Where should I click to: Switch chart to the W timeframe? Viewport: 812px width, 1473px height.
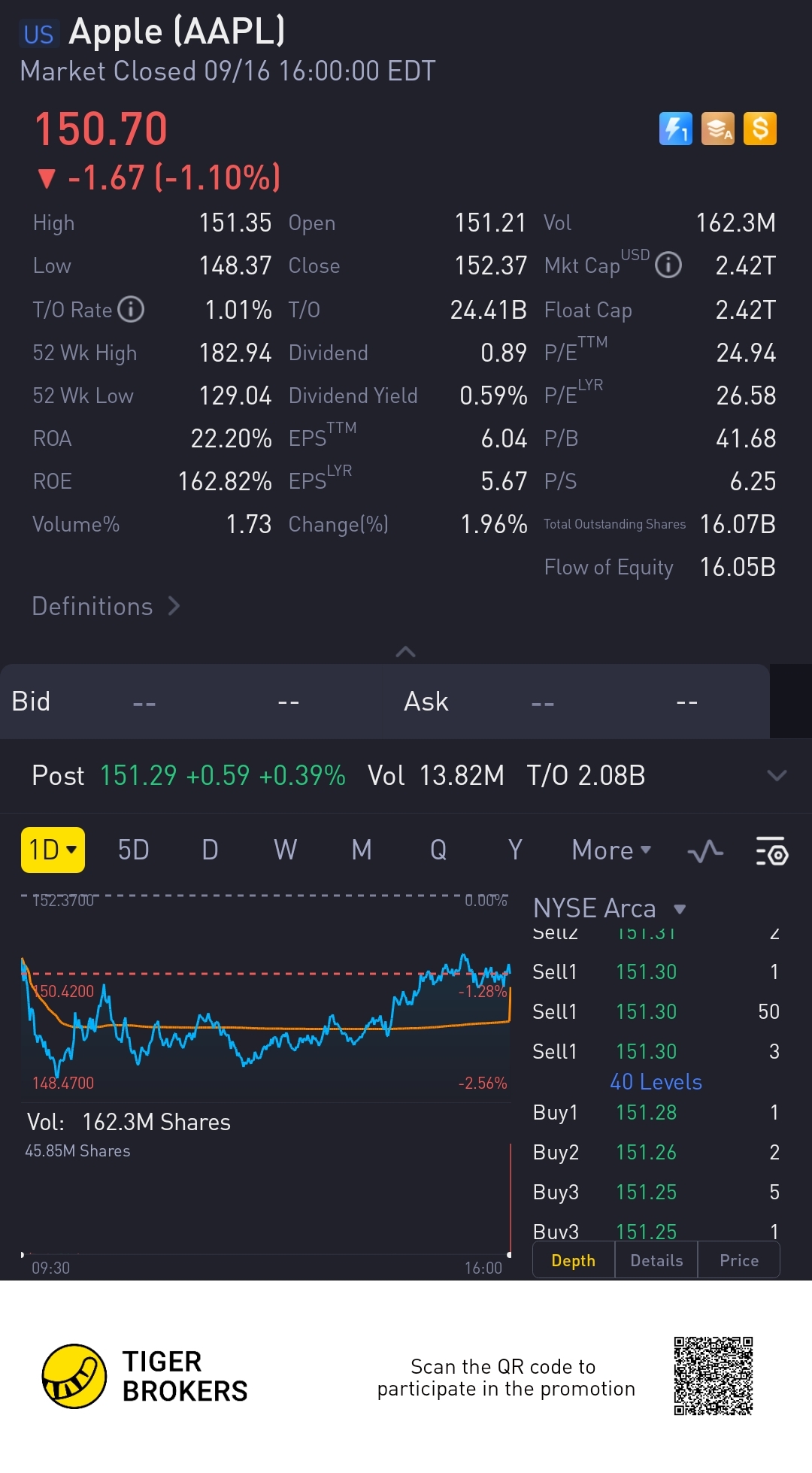click(x=285, y=850)
